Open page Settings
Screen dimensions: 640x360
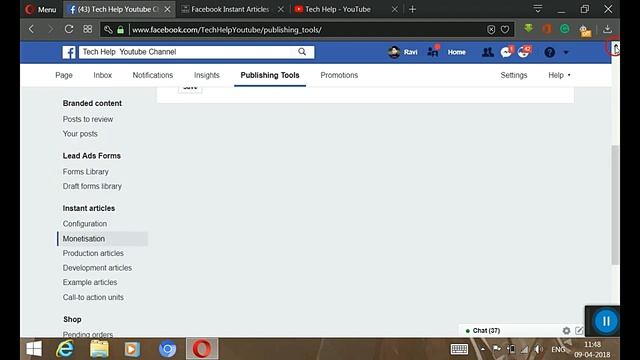[x=513, y=75]
